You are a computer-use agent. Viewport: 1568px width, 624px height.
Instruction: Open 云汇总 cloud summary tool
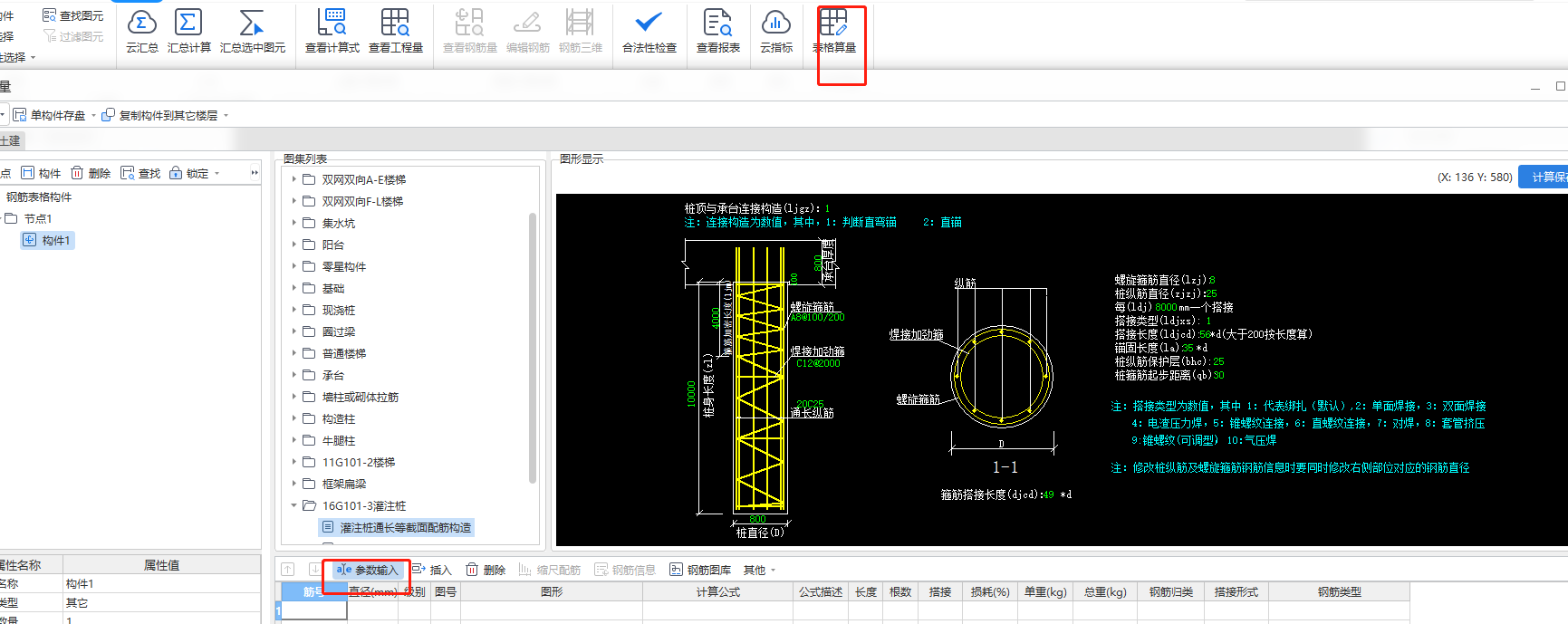(141, 31)
